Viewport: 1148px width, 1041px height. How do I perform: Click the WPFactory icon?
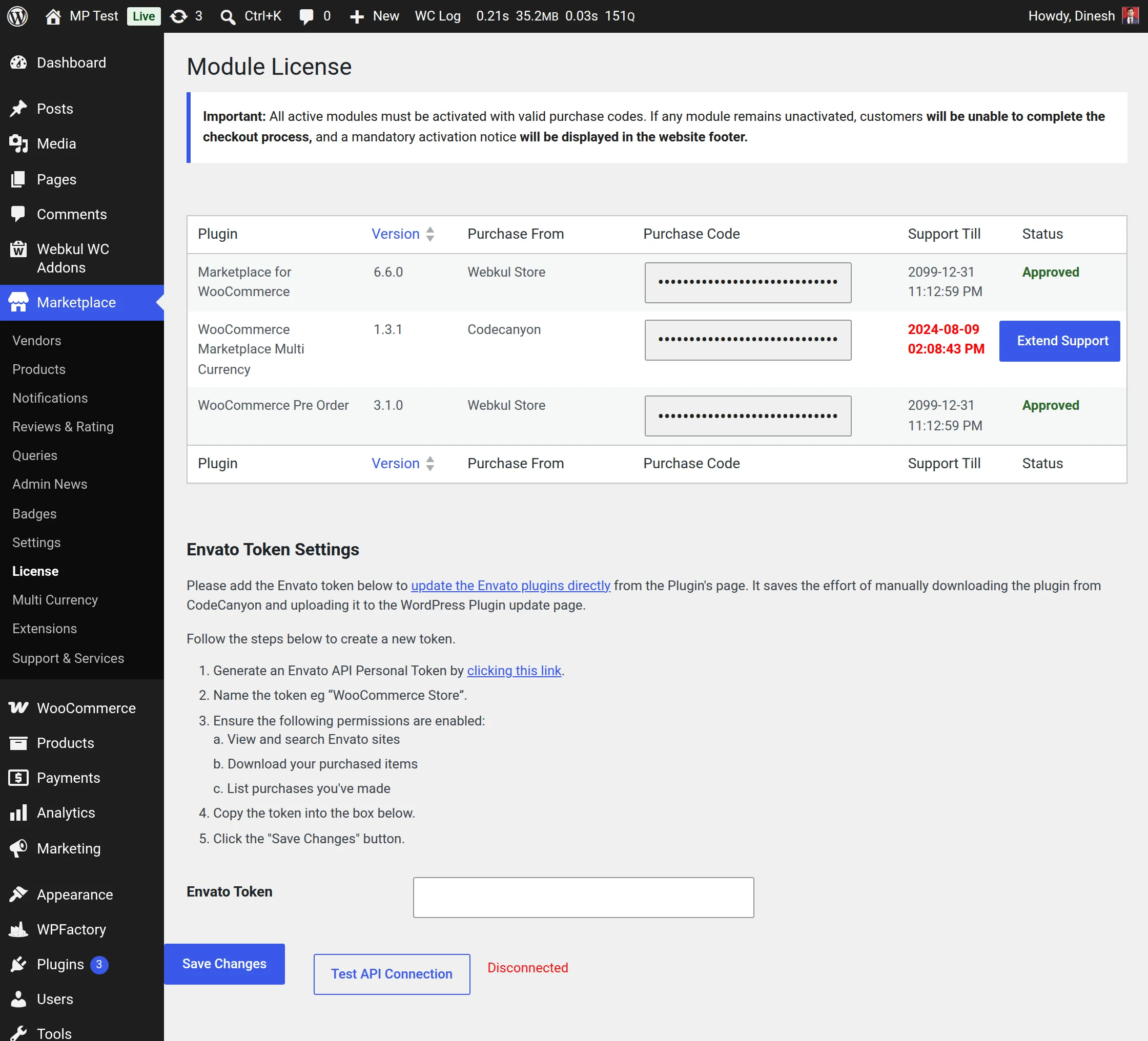coord(18,929)
